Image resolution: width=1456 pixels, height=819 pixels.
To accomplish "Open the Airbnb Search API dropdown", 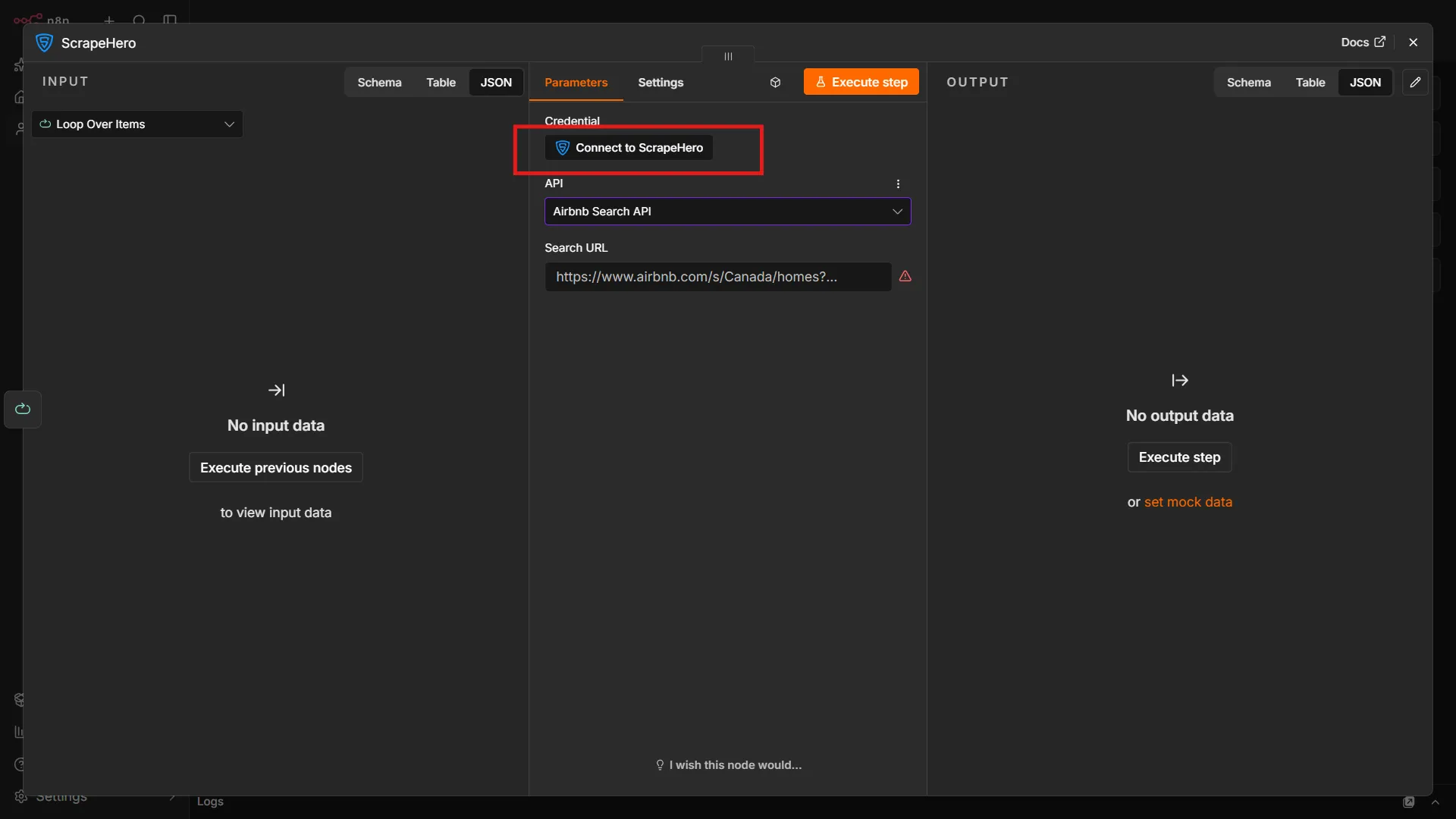I will pyautogui.click(x=727, y=212).
